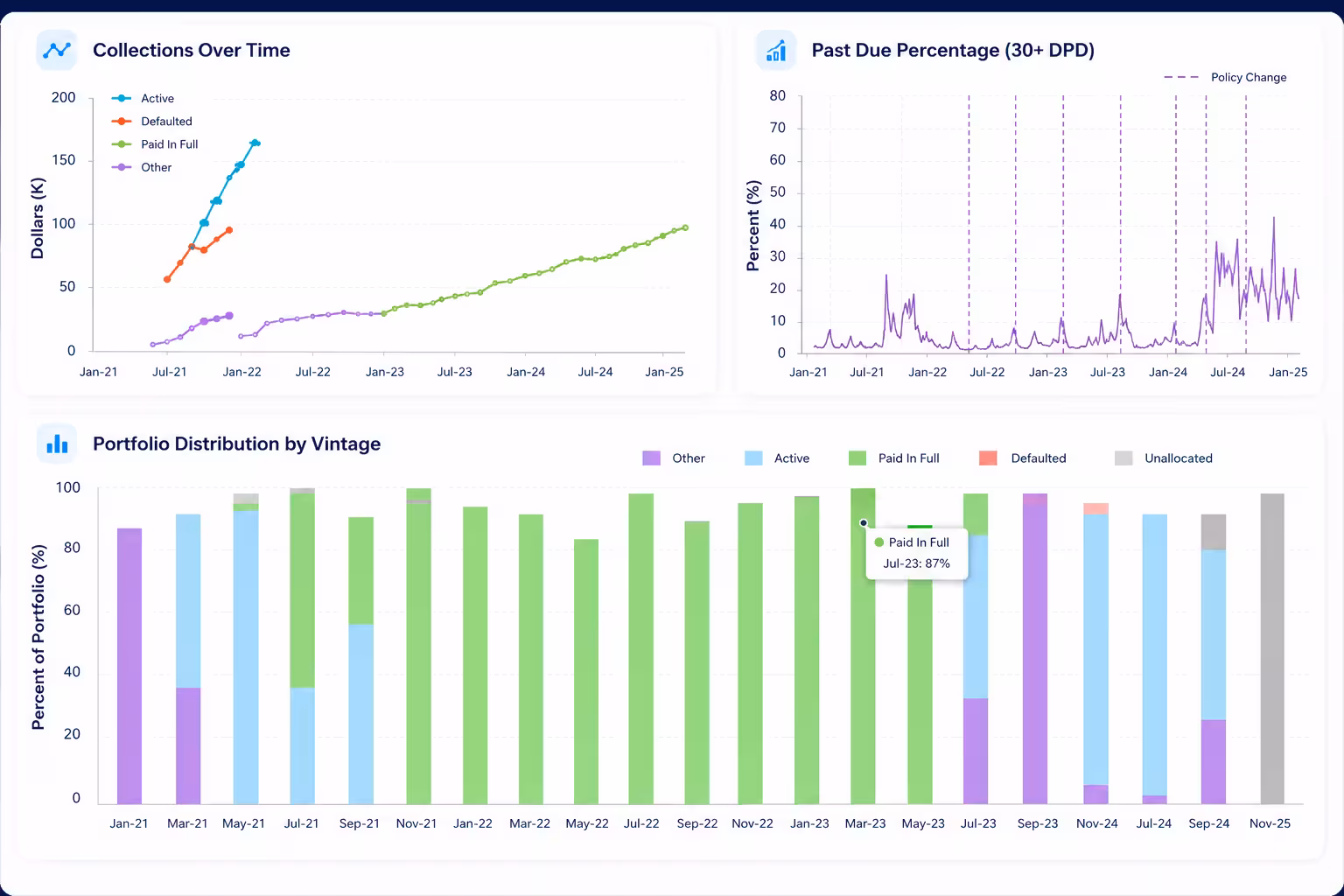The image size is (1344, 896).
Task: Toggle Defaulted series in Collections Over Time legend
Action: (x=152, y=122)
